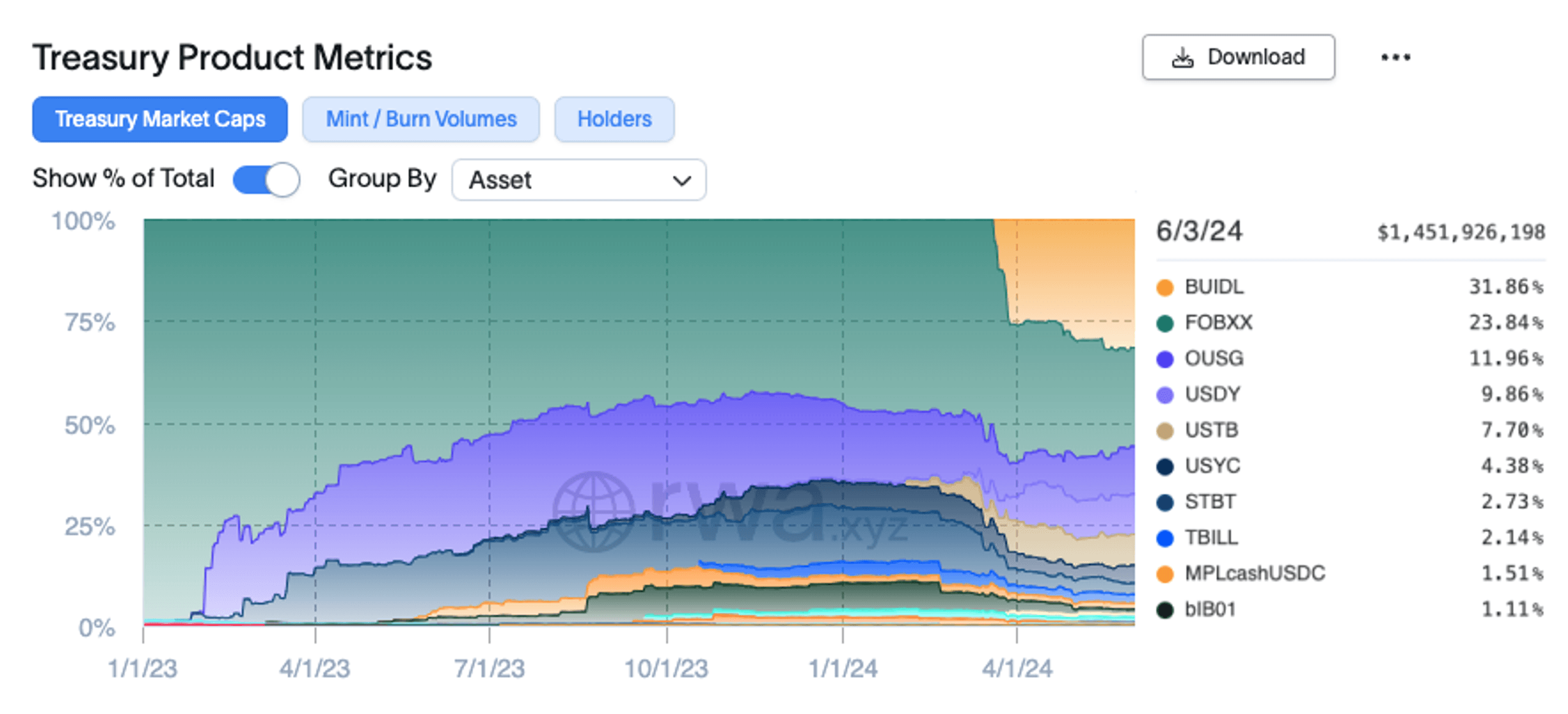Click the 23.84% FOBXX value
The width and height of the screenshot is (1568, 714).
(x=1505, y=322)
